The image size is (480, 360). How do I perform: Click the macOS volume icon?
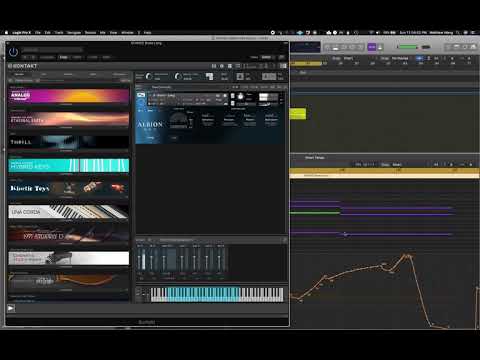378,32
